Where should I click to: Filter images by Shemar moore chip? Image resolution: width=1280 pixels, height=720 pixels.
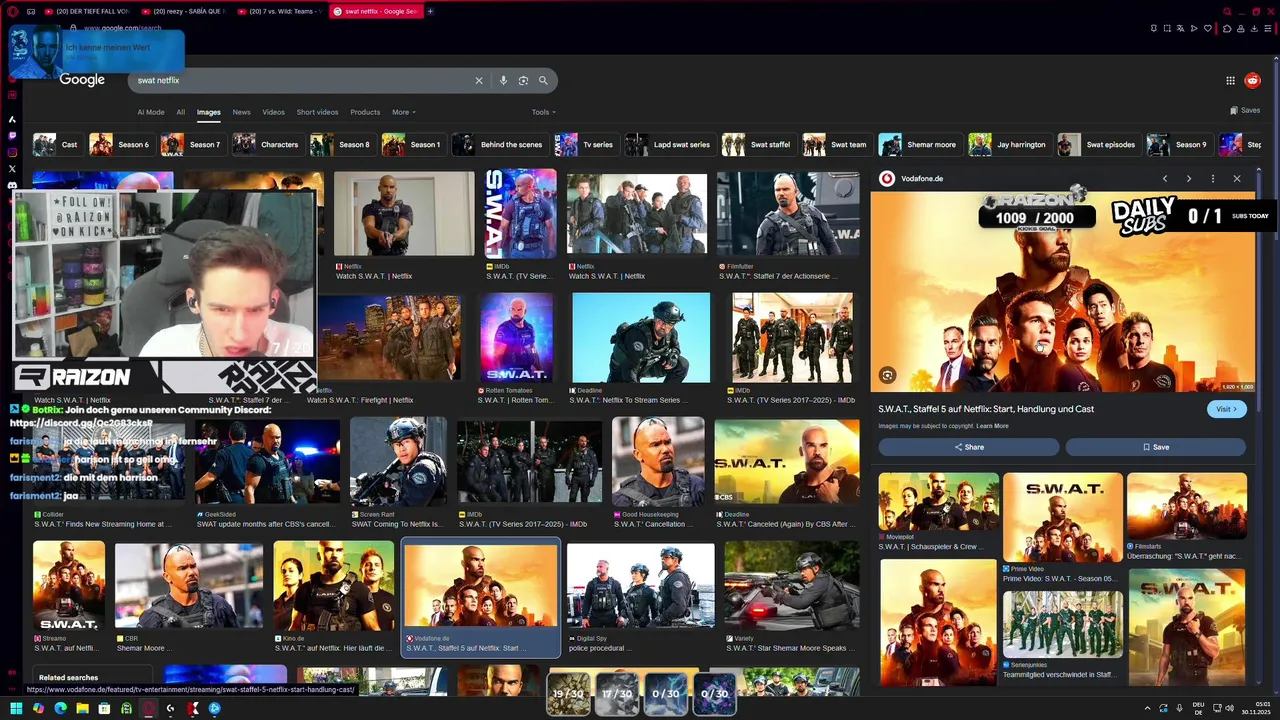pos(919,145)
